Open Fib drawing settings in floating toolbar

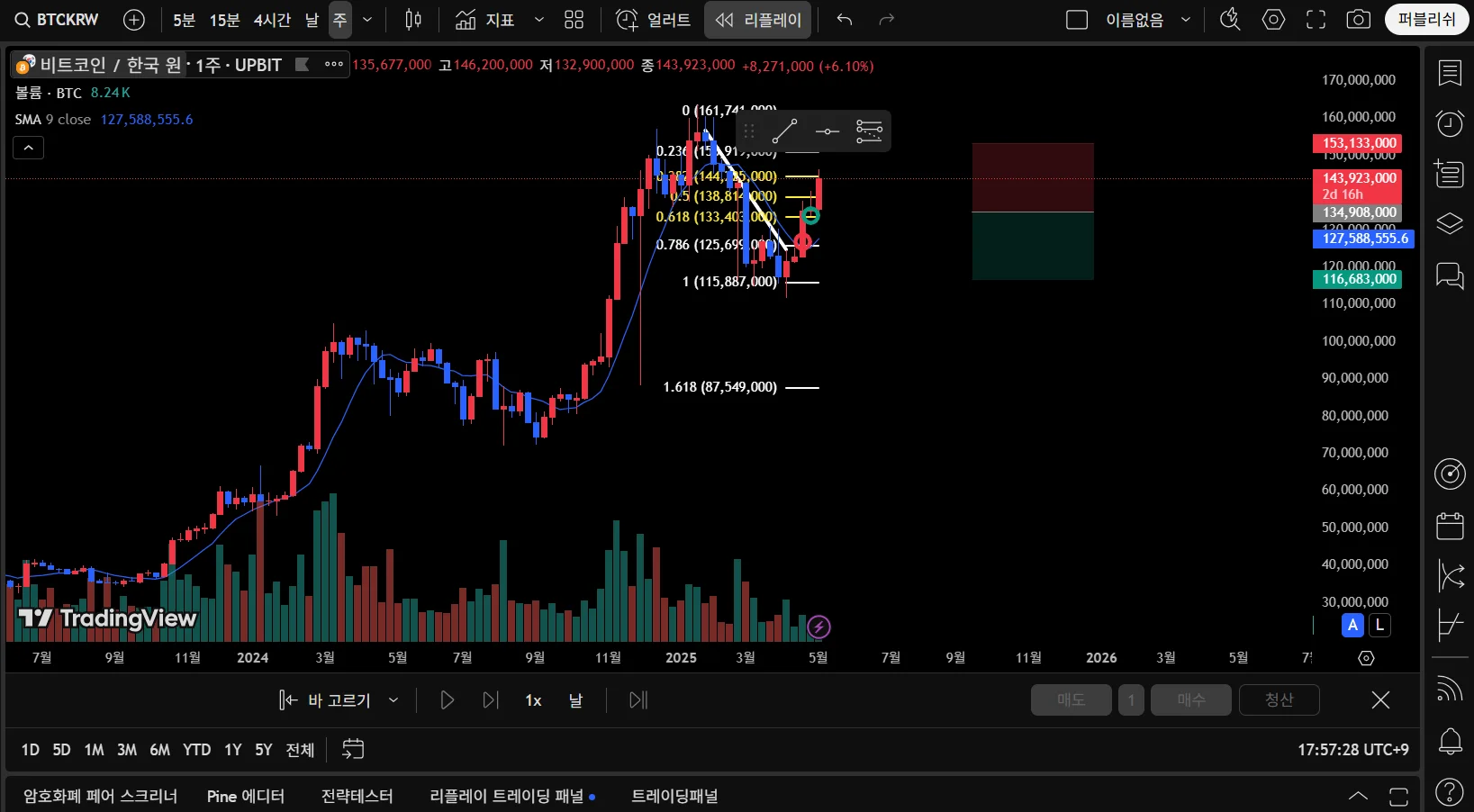(869, 131)
